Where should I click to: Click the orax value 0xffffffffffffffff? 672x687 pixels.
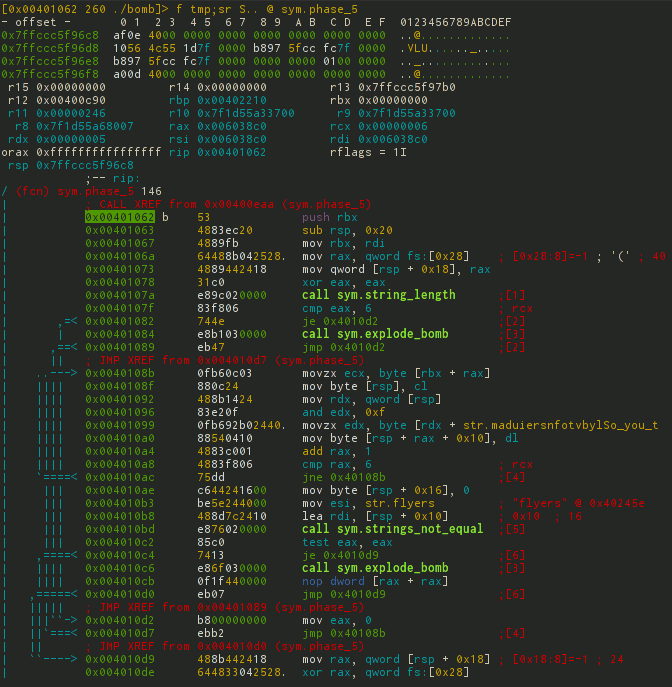(x=99, y=152)
